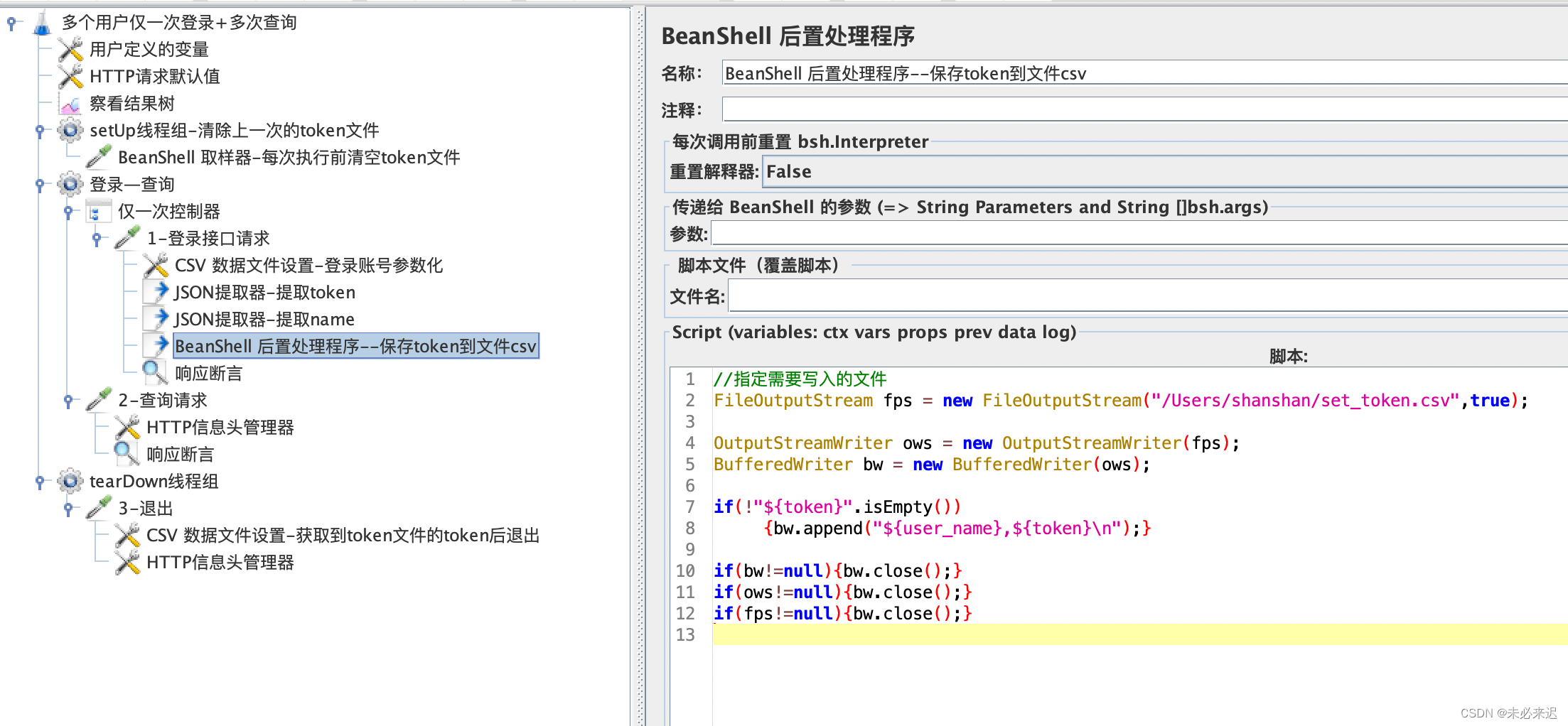Image resolution: width=1568 pixels, height=726 pixels.
Task: Click the HTTP请求默认值 config icon
Action: pyautogui.click(x=70, y=77)
